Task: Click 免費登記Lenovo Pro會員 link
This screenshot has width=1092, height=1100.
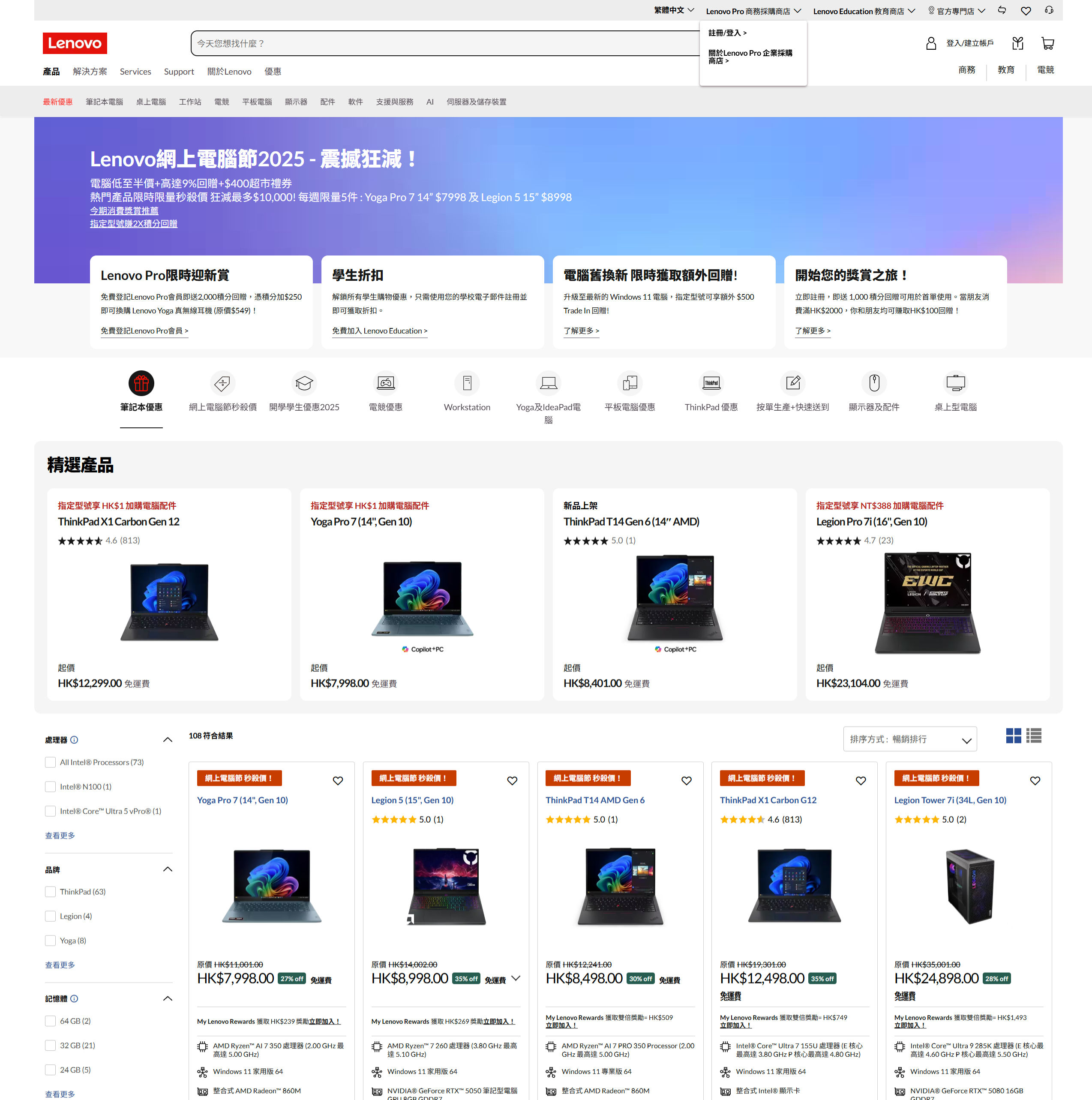Action: pos(144,331)
